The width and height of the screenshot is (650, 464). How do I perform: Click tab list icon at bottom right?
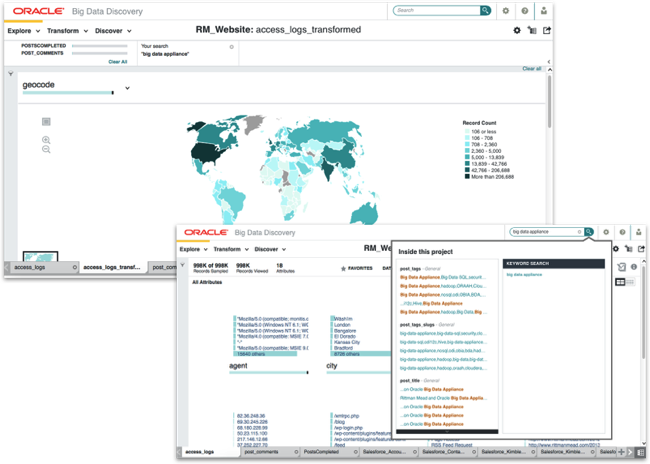[641, 452]
